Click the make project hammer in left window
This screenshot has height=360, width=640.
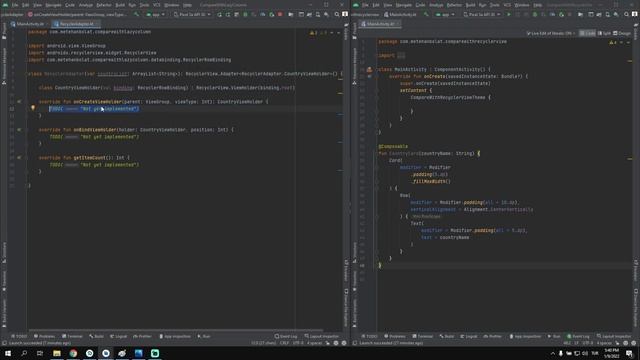pos(136,14)
